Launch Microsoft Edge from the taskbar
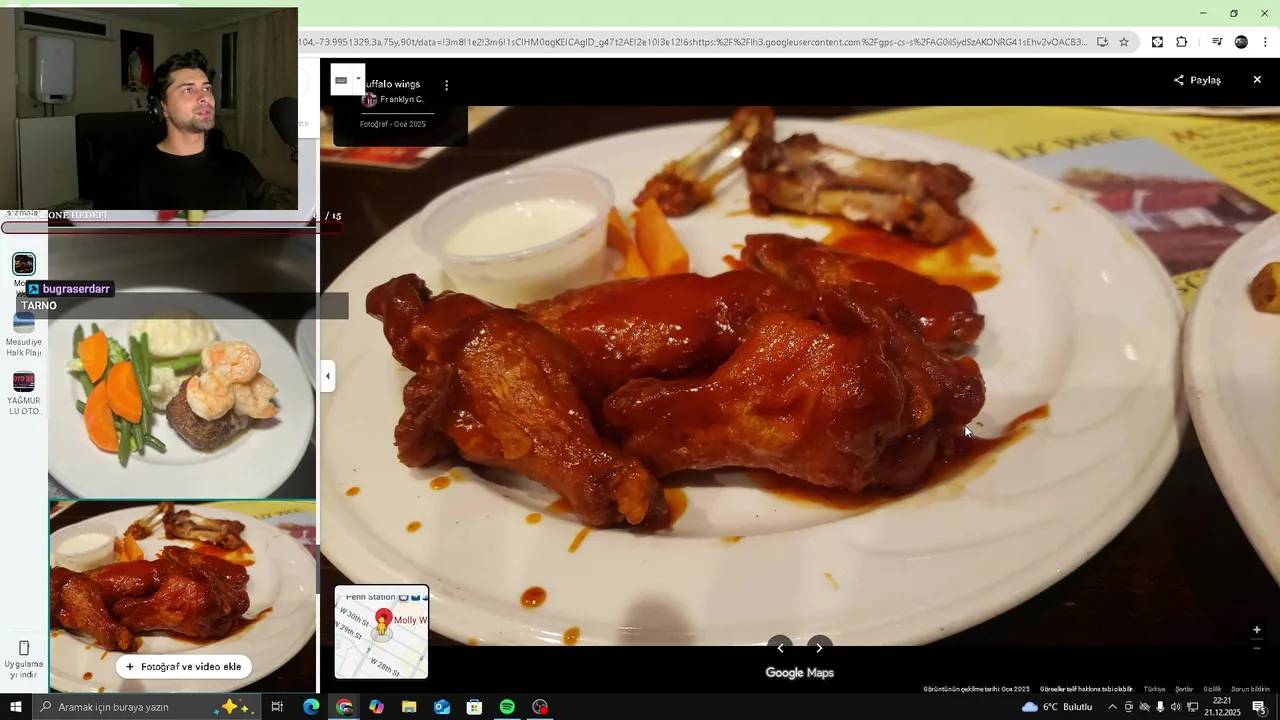This screenshot has height=720, width=1280. click(311, 707)
